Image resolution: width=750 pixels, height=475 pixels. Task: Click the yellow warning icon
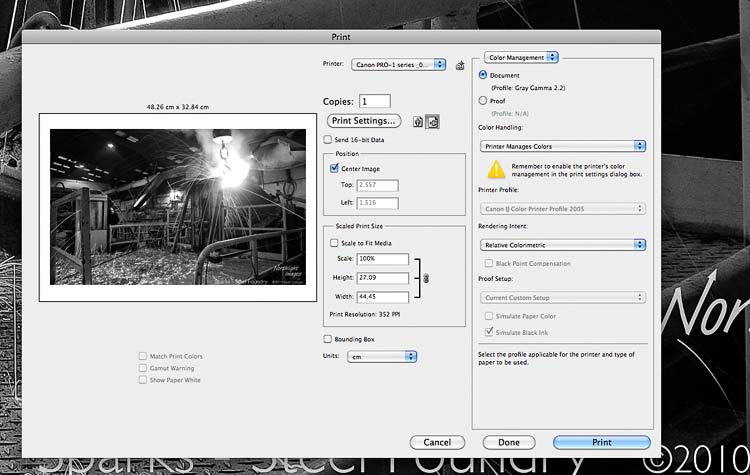tap(496, 169)
